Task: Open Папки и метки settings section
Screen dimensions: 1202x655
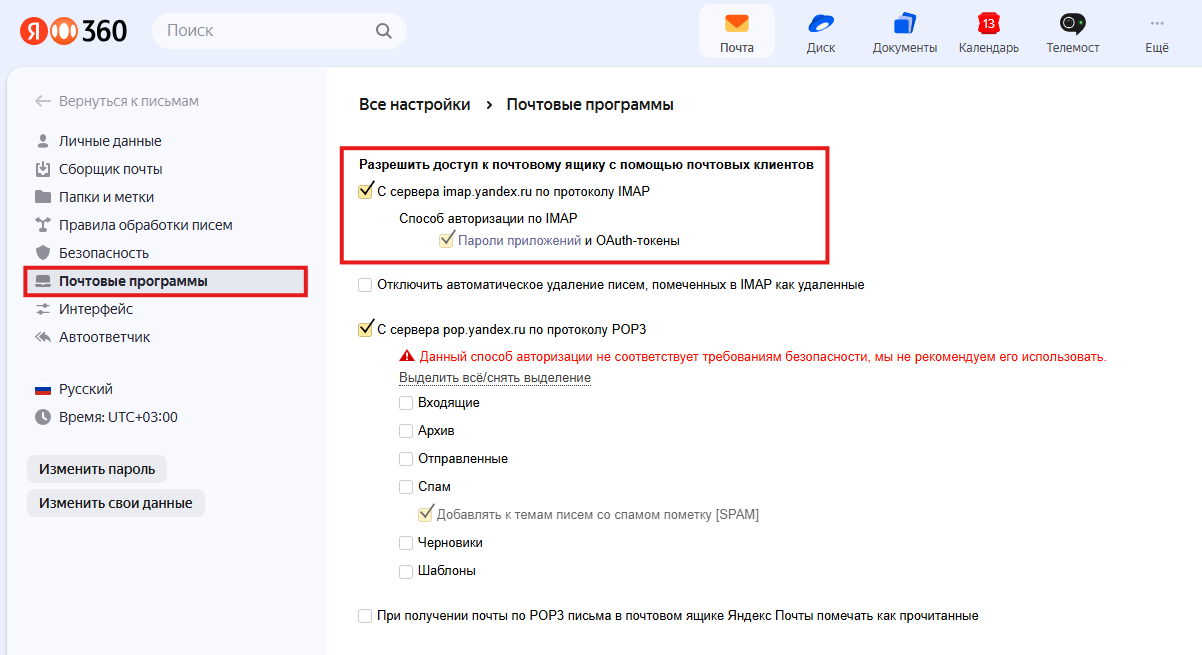Action: tap(106, 197)
